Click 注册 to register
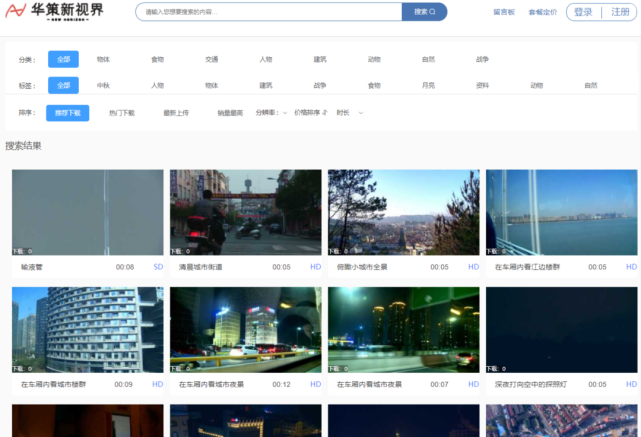Viewport: 641px width, 437px height. [x=620, y=12]
